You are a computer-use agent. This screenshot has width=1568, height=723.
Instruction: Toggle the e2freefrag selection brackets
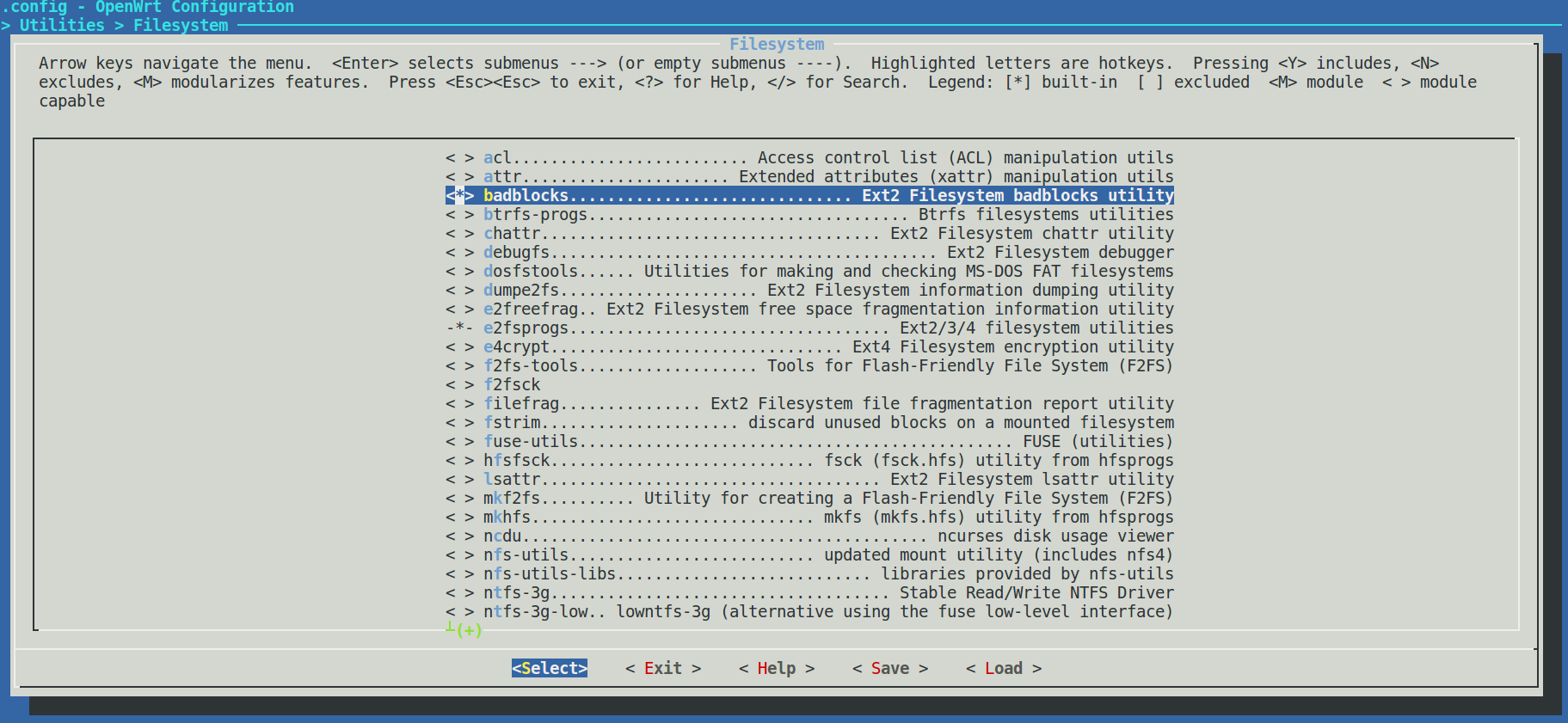coord(459,309)
